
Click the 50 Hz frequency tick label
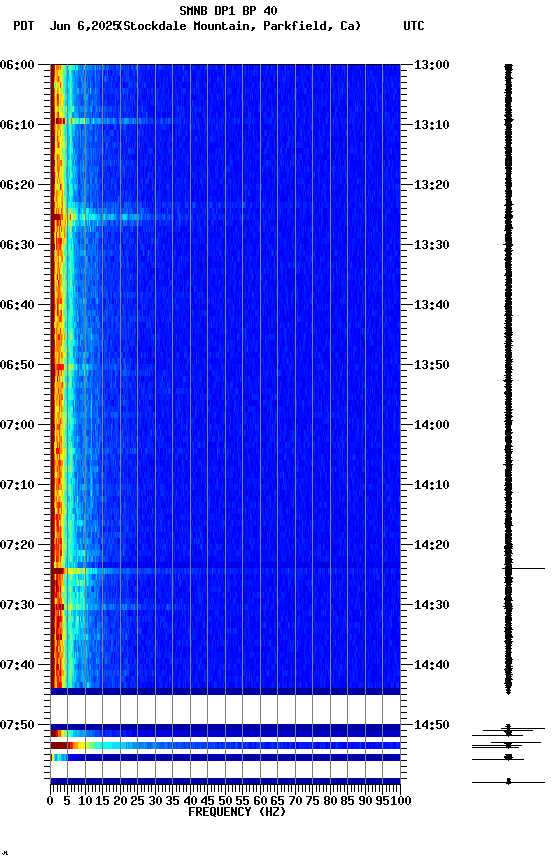click(x=225, y=801)
